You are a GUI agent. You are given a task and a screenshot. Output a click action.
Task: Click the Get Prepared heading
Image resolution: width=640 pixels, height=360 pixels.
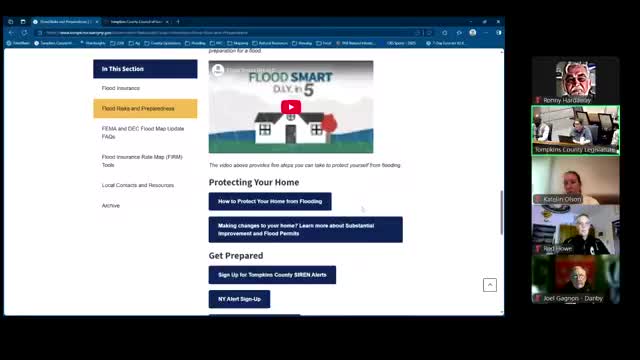236,256
